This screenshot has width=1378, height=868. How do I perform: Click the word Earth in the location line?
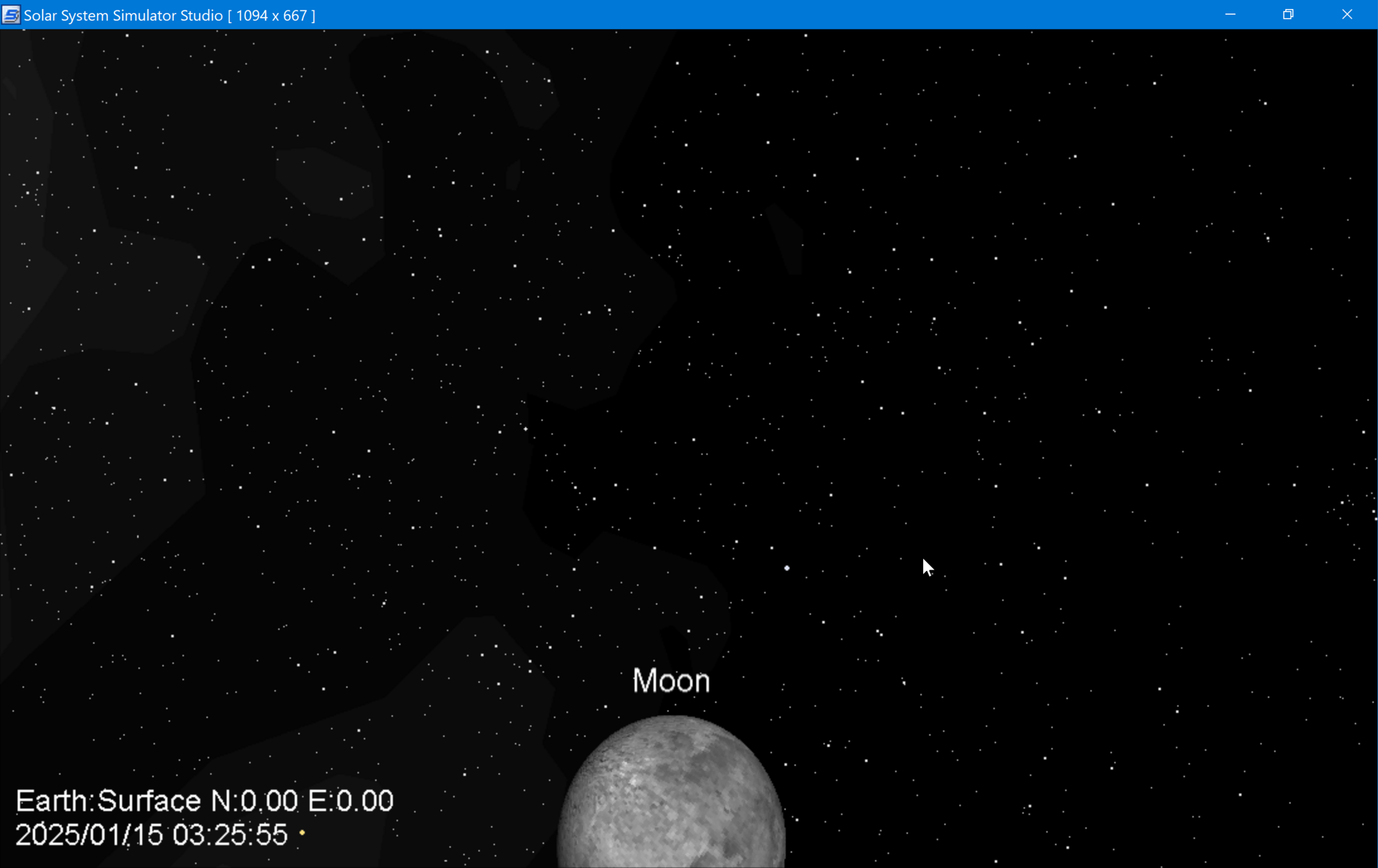click(x=51, y=801)
